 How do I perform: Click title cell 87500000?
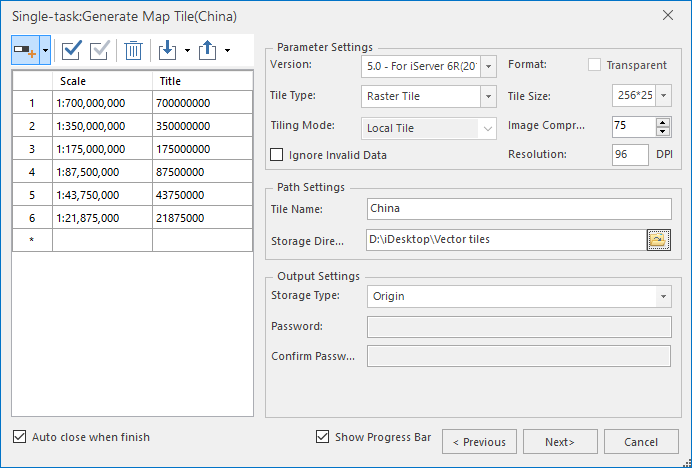(203, 172)
